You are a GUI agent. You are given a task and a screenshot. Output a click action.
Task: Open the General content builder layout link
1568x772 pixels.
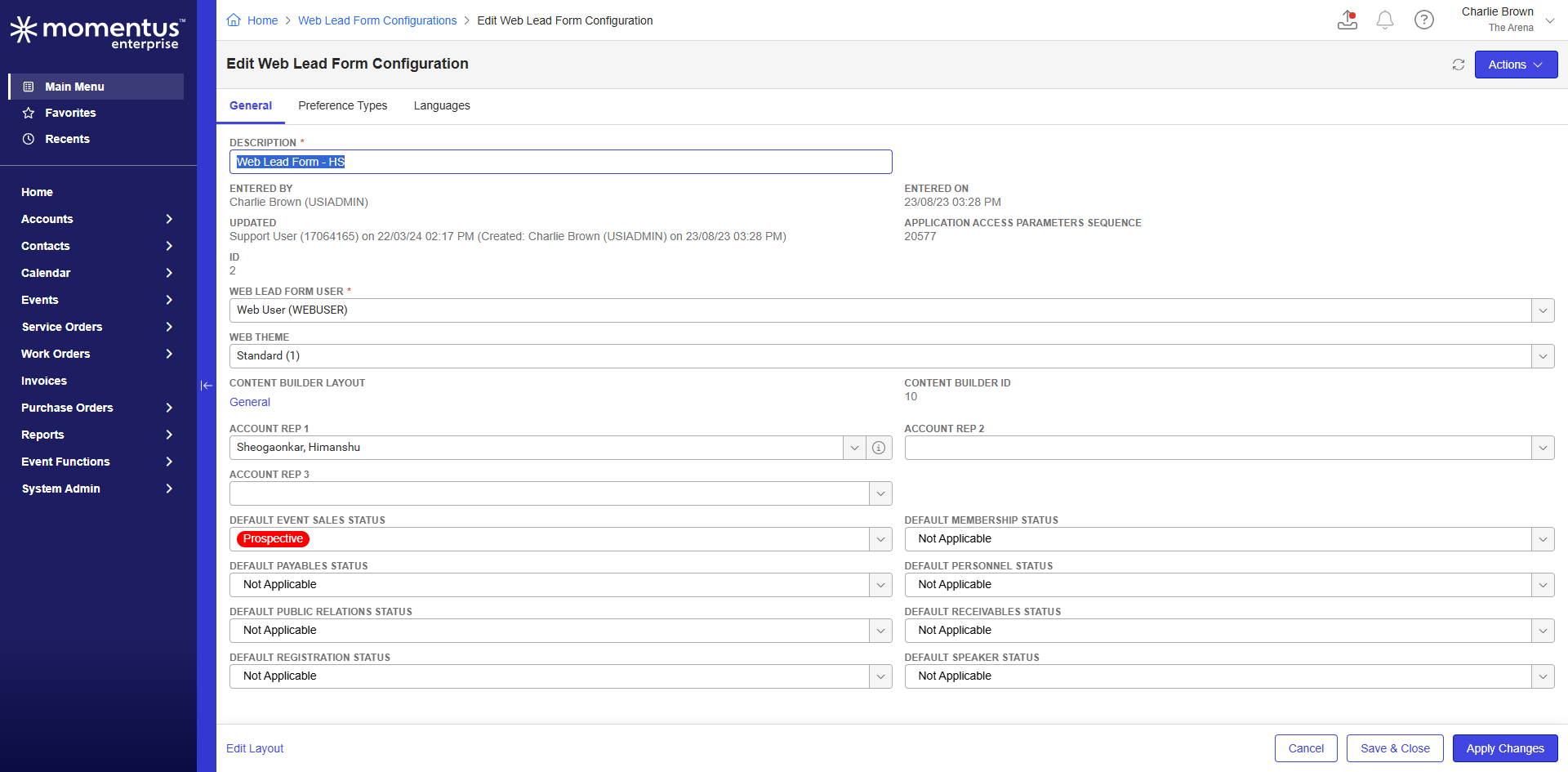(250, 402)
